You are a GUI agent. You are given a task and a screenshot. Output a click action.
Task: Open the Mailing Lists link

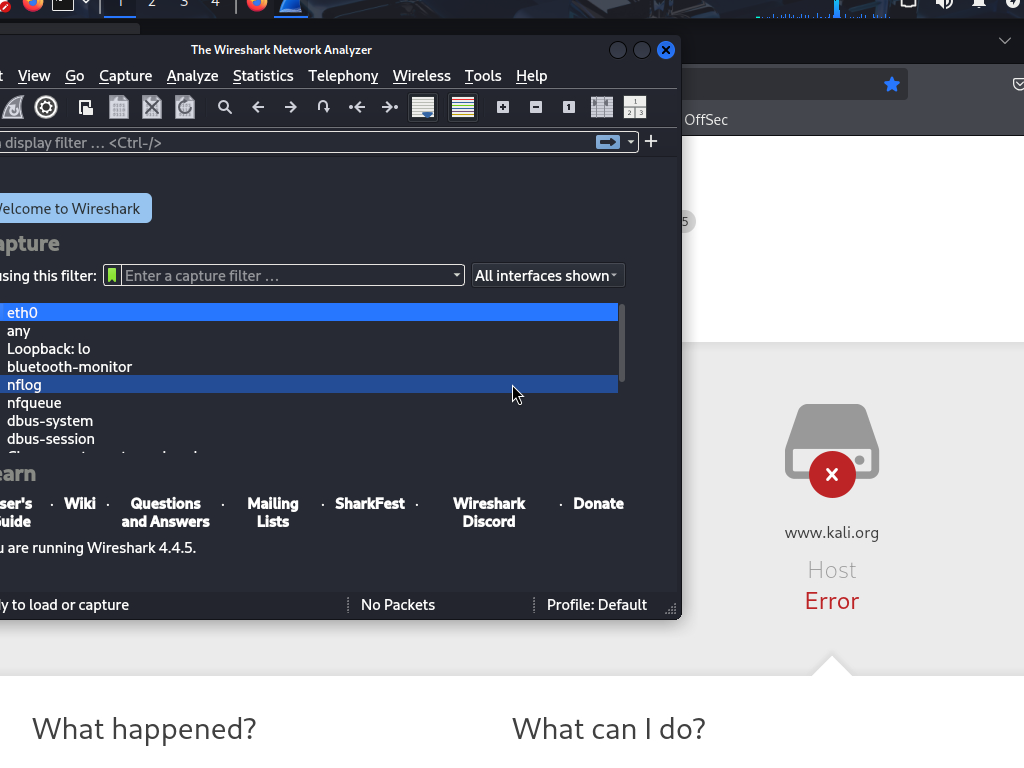click(x=273, y=513)
